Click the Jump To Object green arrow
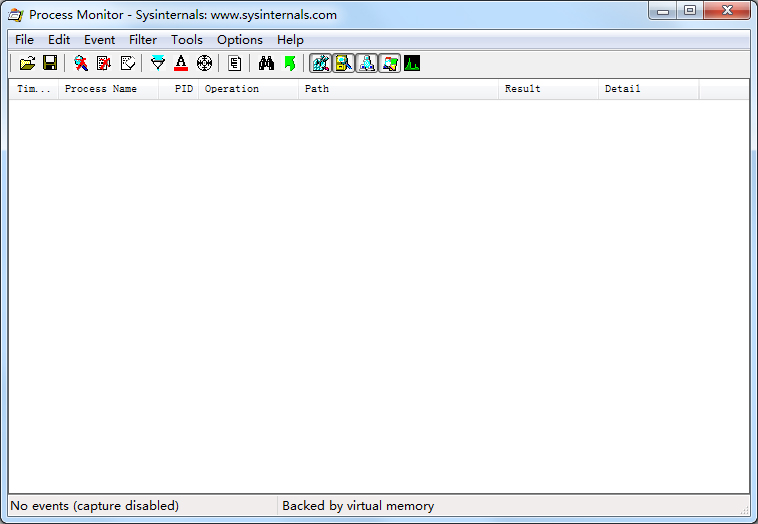758x524 pixels. 290,63
